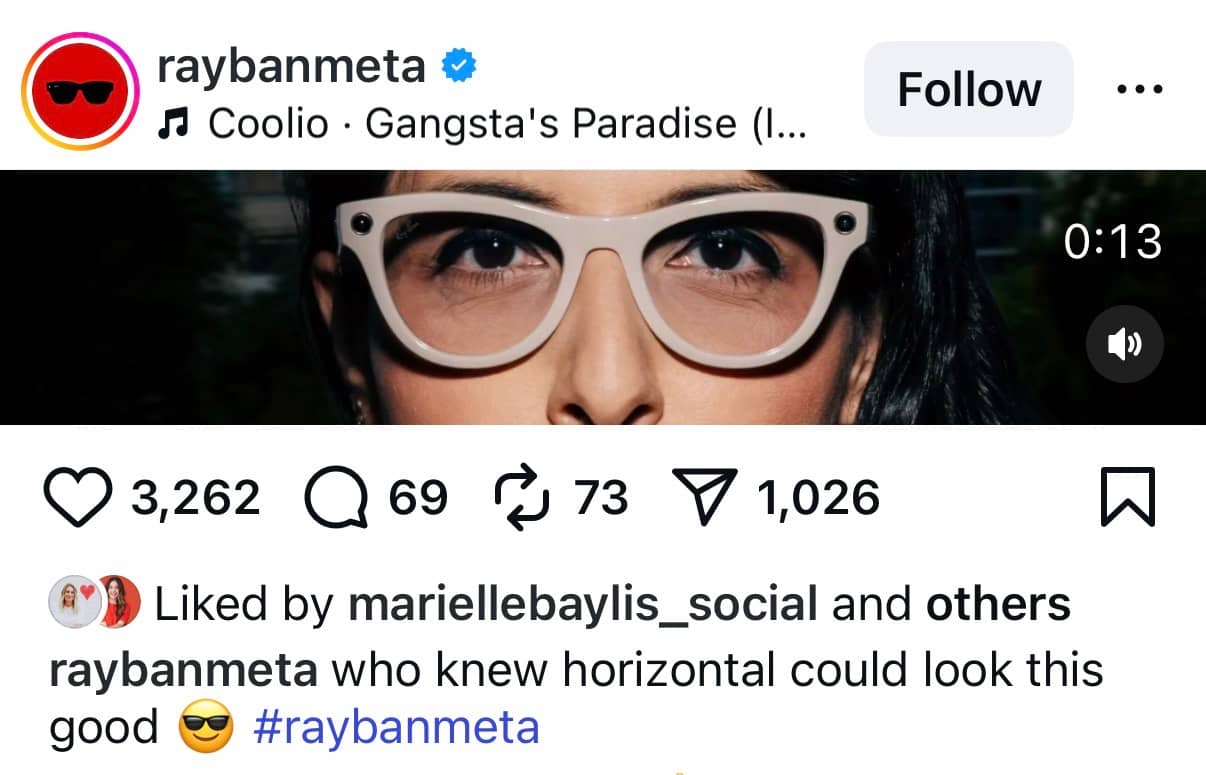Tap the heart icon to like the post
This screenshot has width=1206, height=775.
click(x=80, y=498)
